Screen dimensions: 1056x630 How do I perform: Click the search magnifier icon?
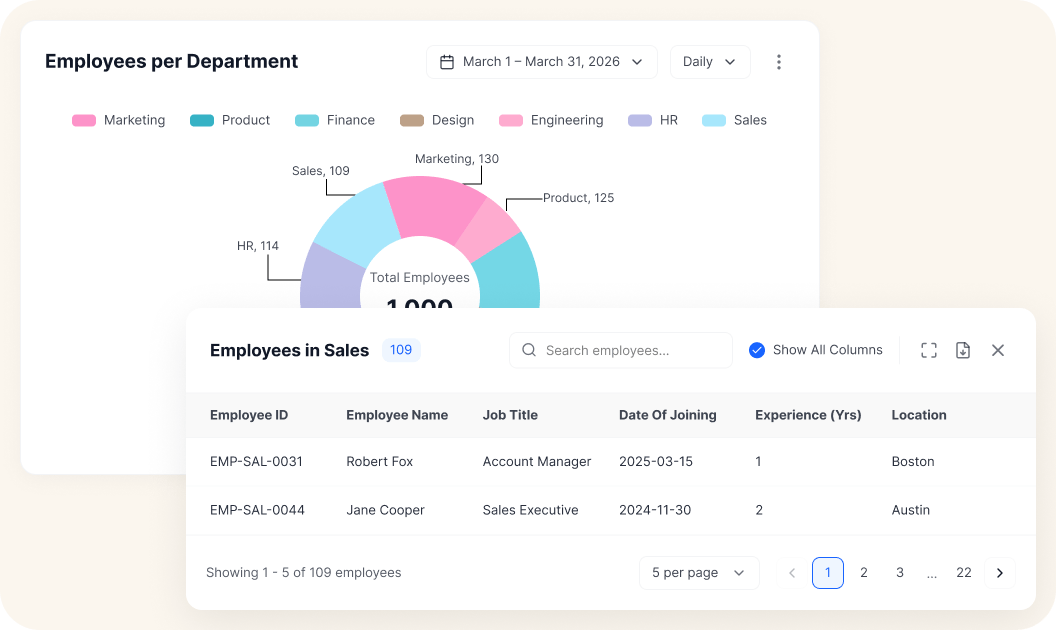coord(529,350)
